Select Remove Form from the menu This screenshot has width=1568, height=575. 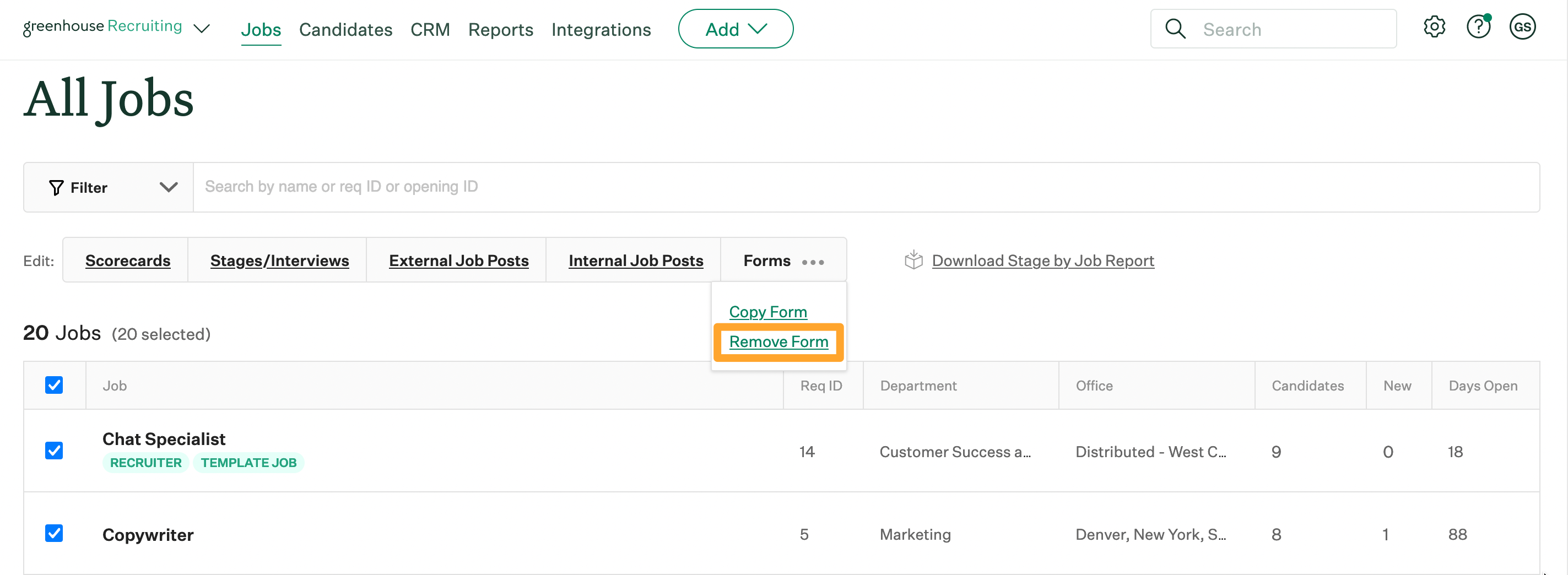778,342
